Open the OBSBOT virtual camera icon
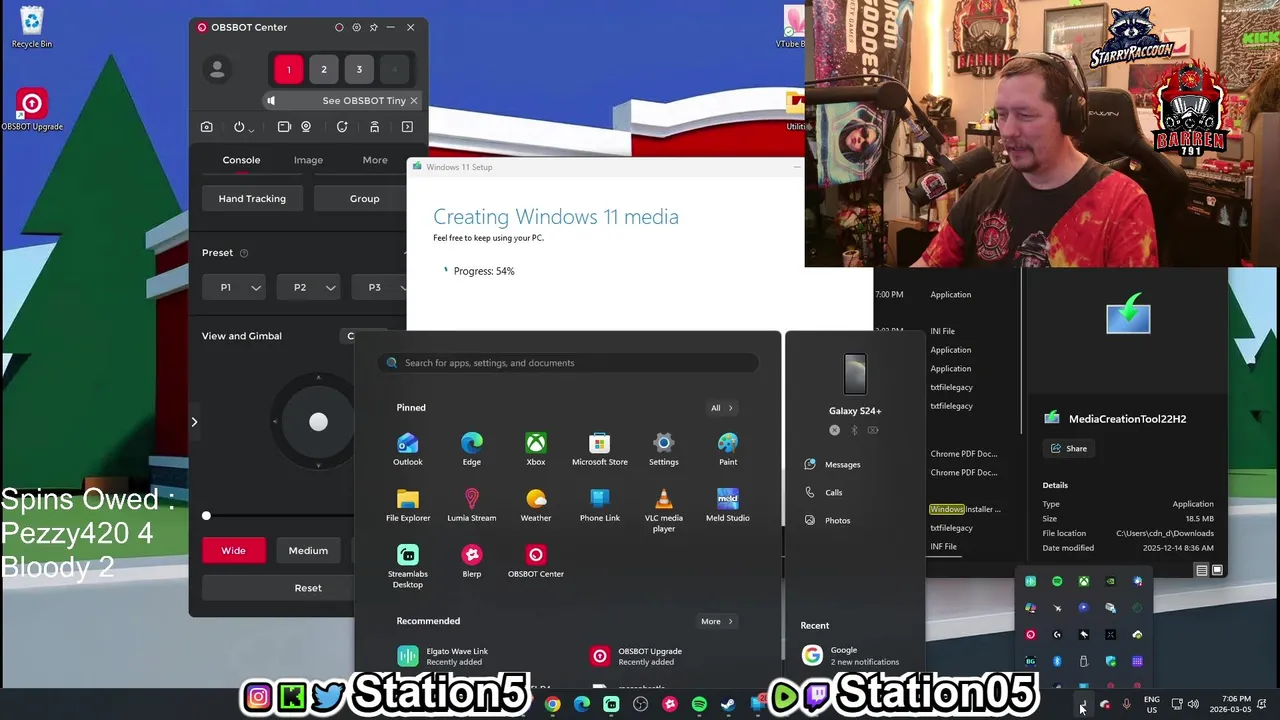Viewport: 1280px width, 720px height. (x=284, y=127)
